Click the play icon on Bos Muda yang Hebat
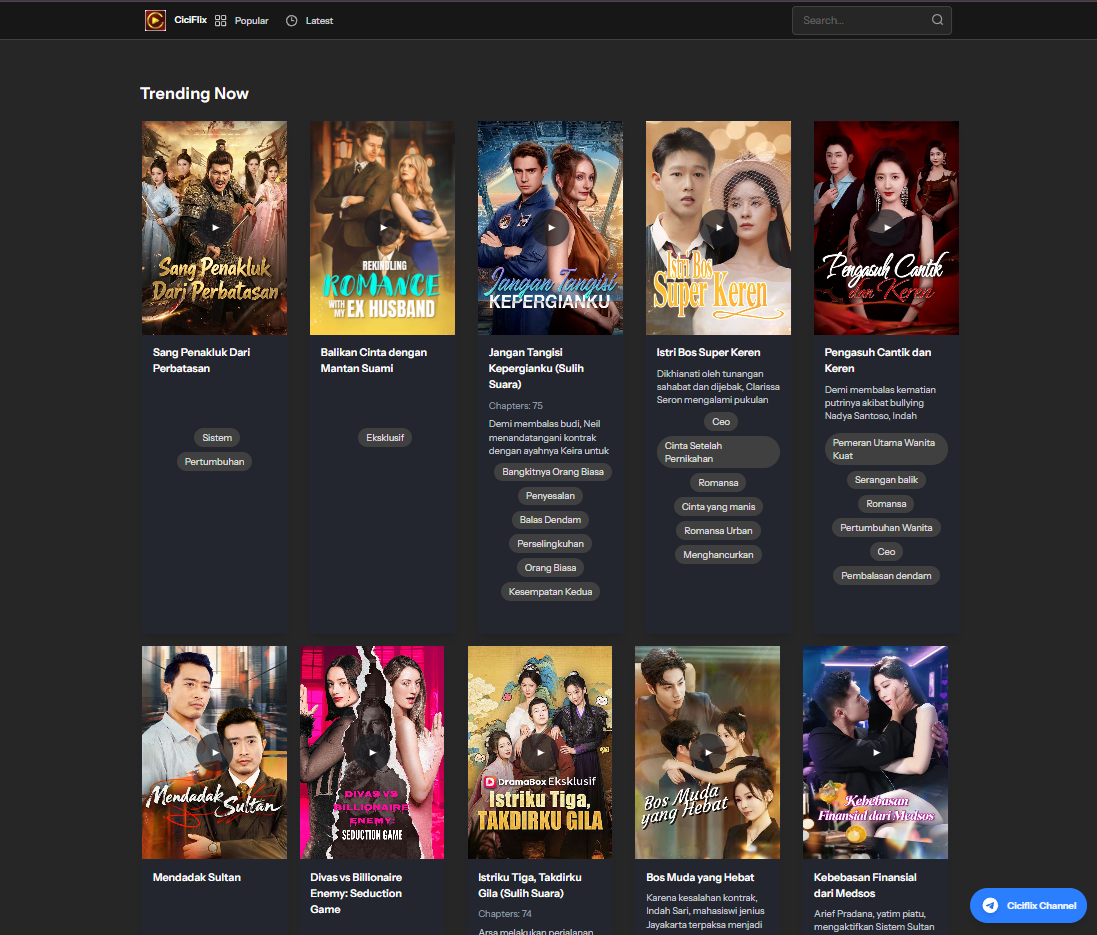Image resolution: width=1097 pixels, height=935 pixels. (x=707, y=752)
